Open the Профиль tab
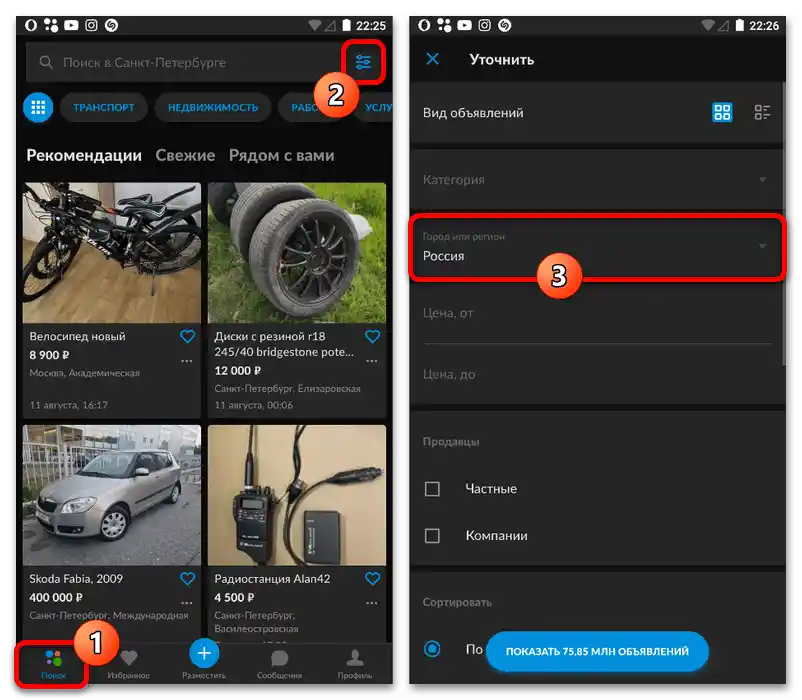 (354, 664)
